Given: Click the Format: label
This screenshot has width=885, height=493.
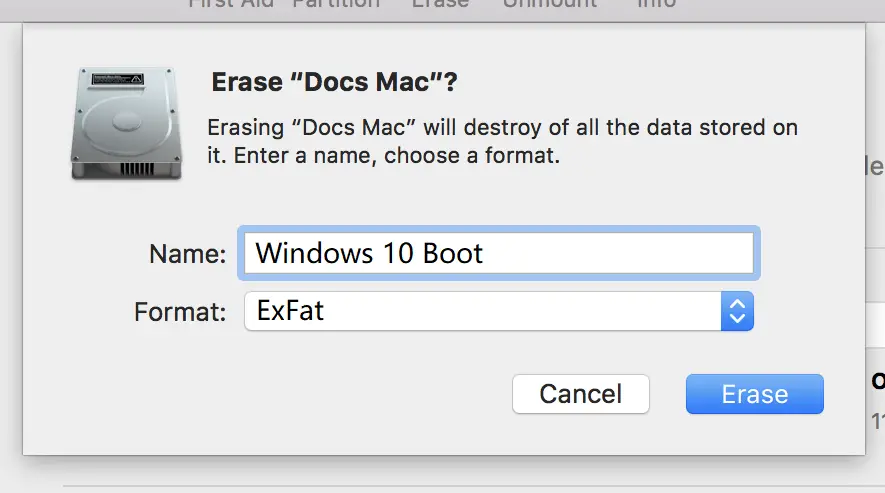Looking at the screenshot, I should pyautogui.click(x=180, y=312).
